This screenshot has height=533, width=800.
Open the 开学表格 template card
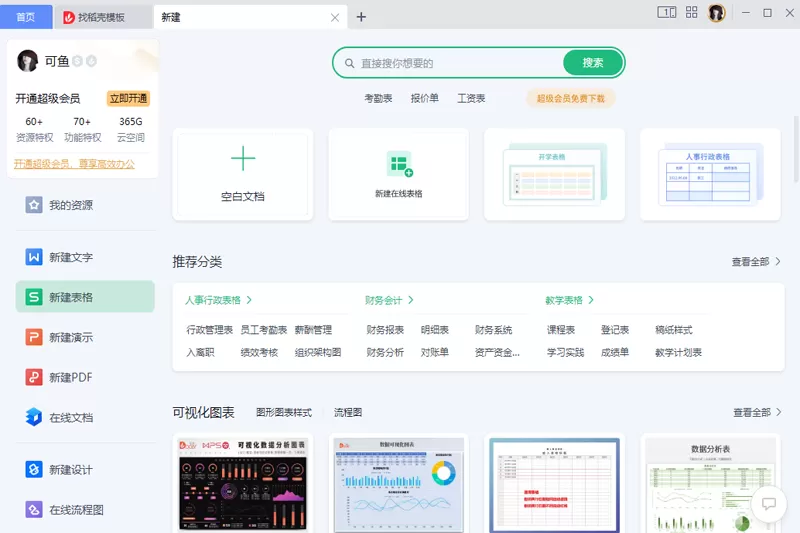(555, 174)
